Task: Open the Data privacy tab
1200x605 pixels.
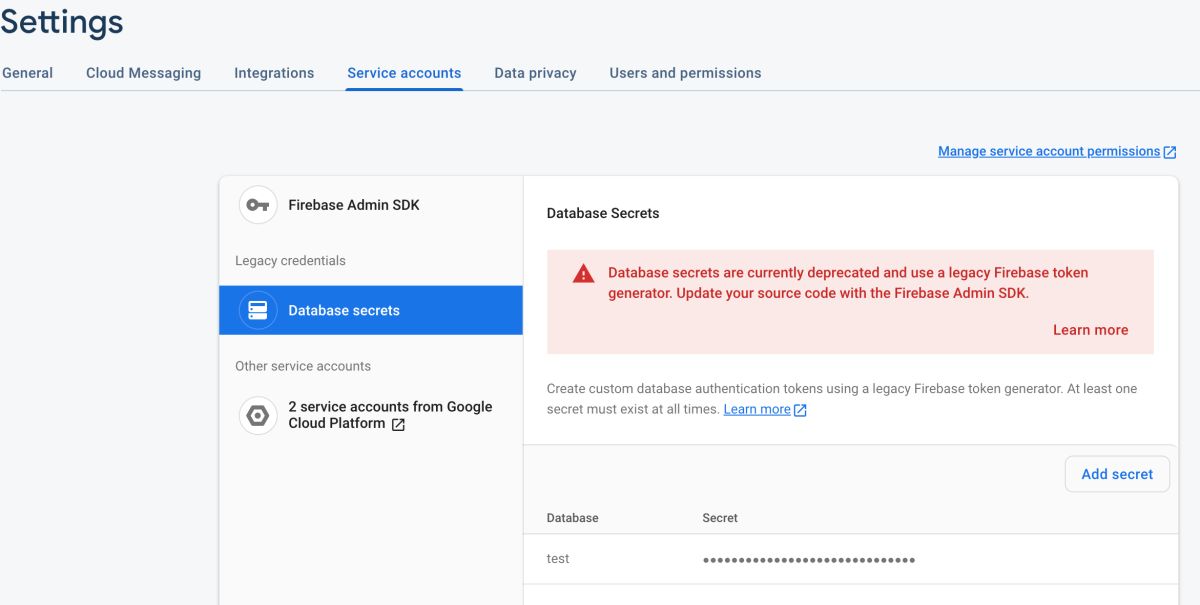Action: (535, 73)
